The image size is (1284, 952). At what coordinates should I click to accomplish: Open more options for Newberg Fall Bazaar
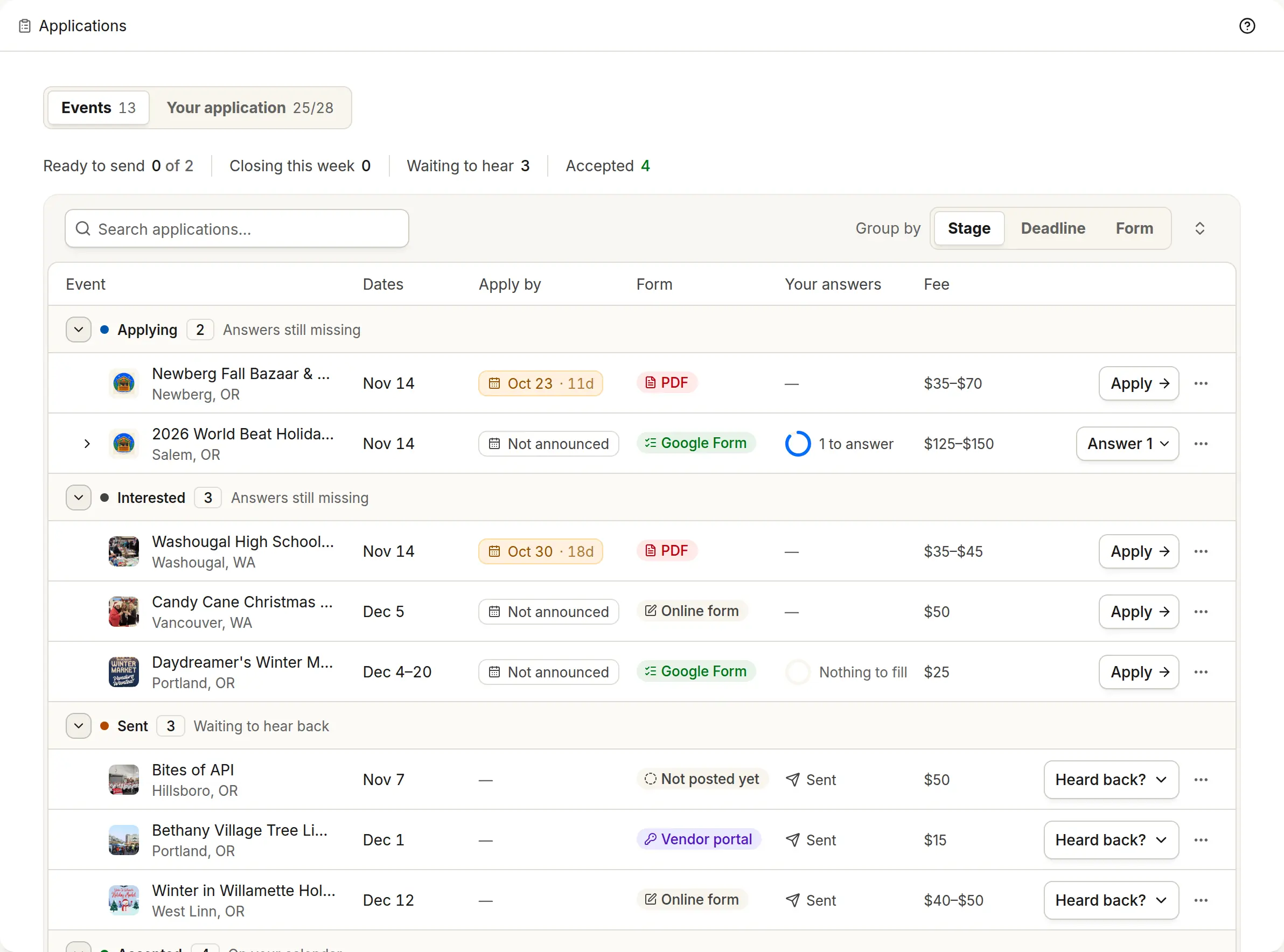pyautogui.click(x=1201, y=383)
